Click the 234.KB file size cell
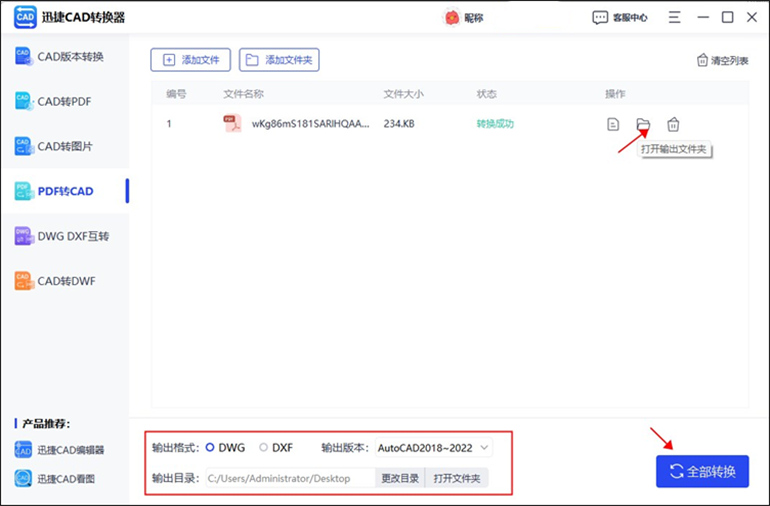 coord(399,124)
